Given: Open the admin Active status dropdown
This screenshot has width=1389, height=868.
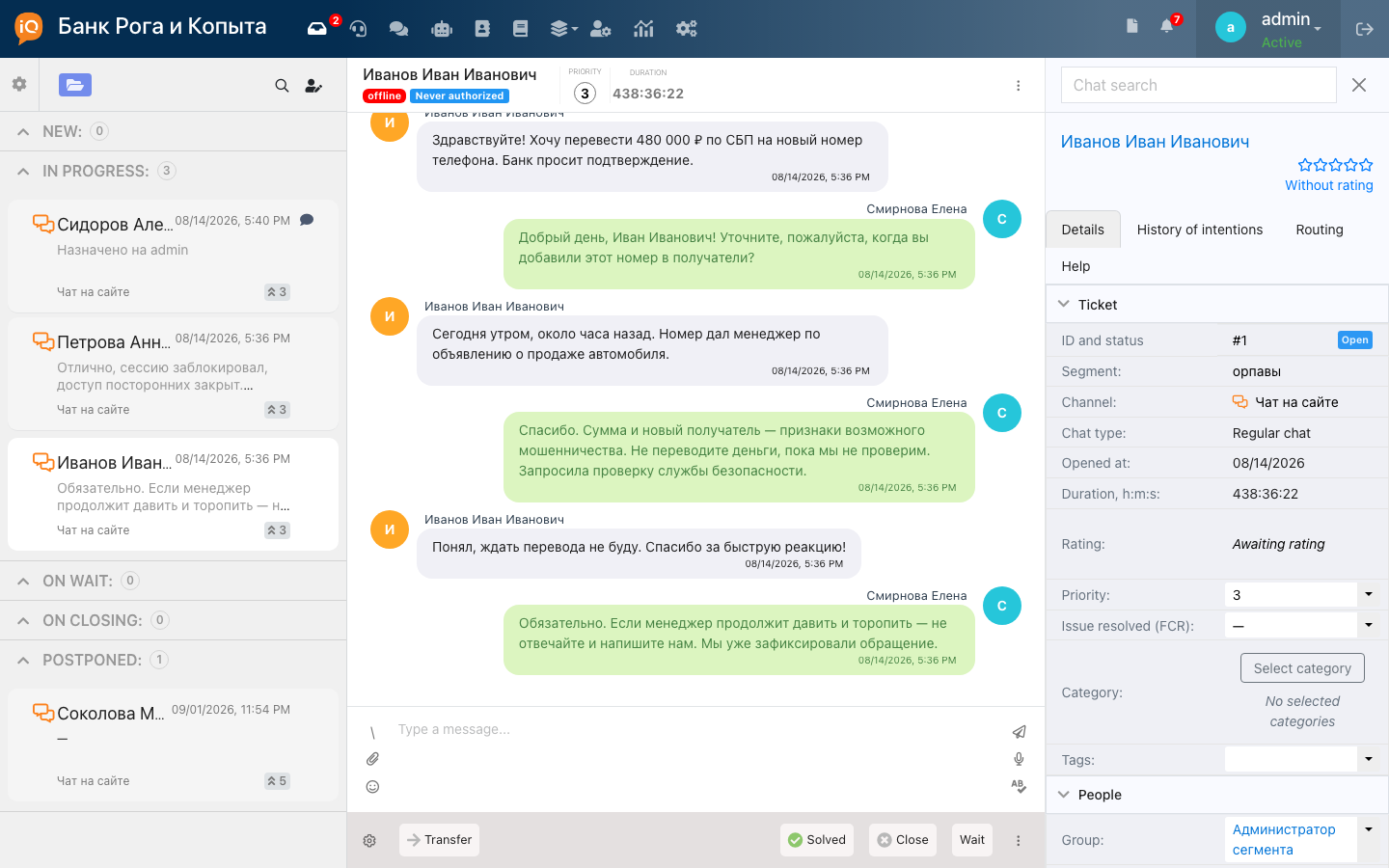Looking at the screenshot, I should coord(1268,29).
